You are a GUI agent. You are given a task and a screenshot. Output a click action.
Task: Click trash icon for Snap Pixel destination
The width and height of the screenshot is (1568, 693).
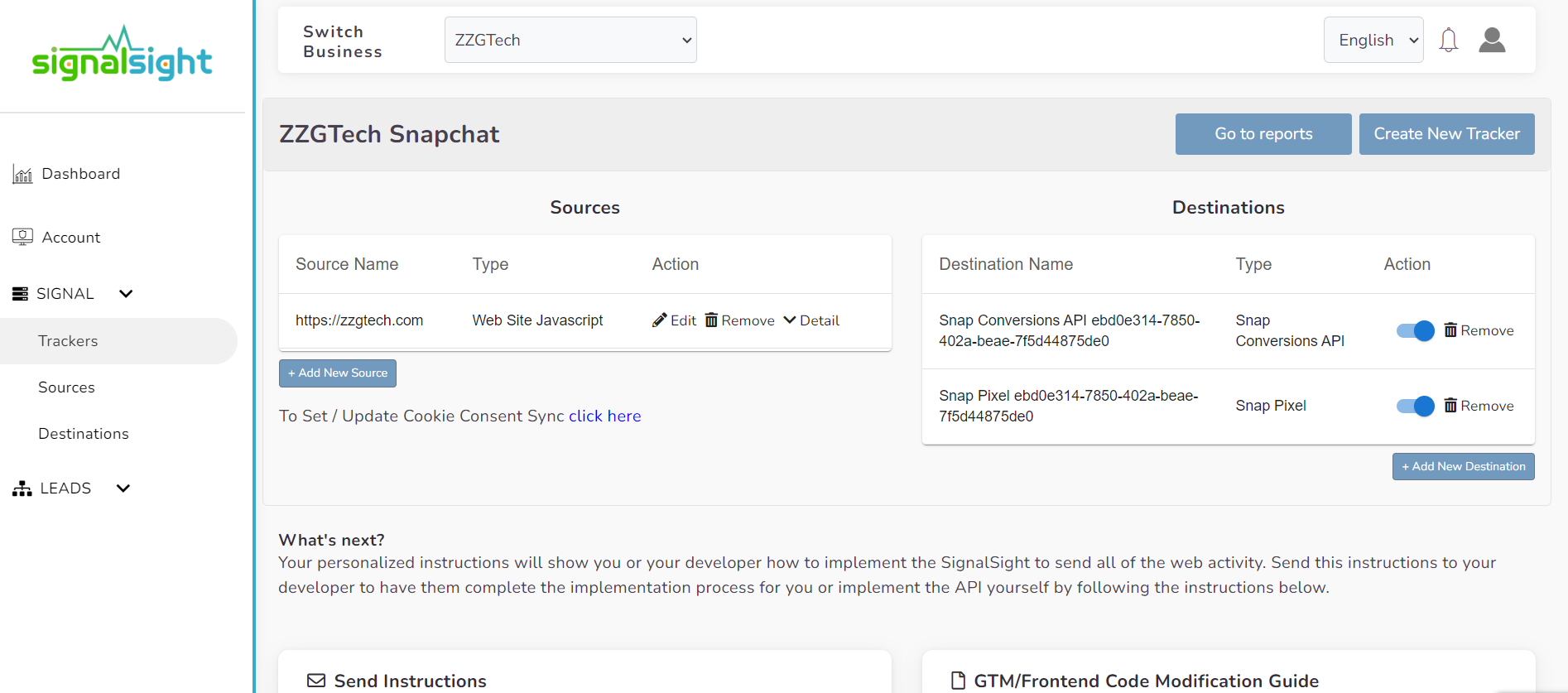[1450, 406]
